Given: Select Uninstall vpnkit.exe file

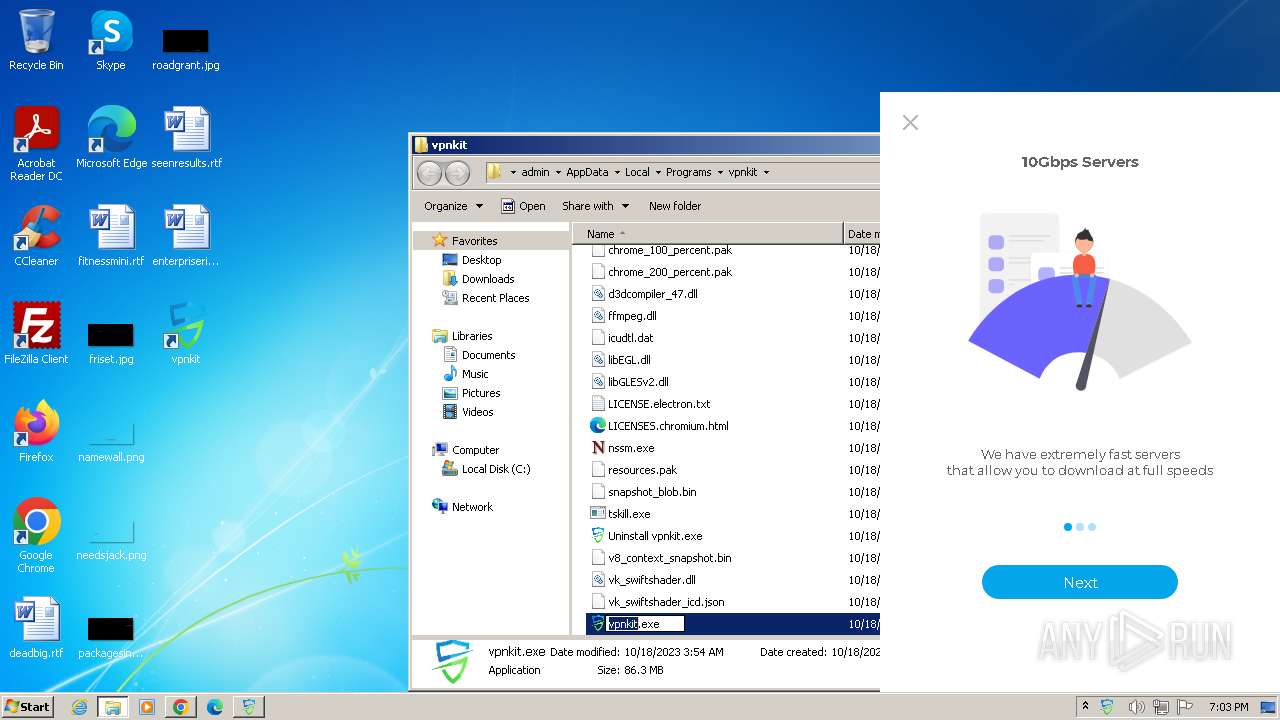Looking at the screenshot, I should pos(655,536).
